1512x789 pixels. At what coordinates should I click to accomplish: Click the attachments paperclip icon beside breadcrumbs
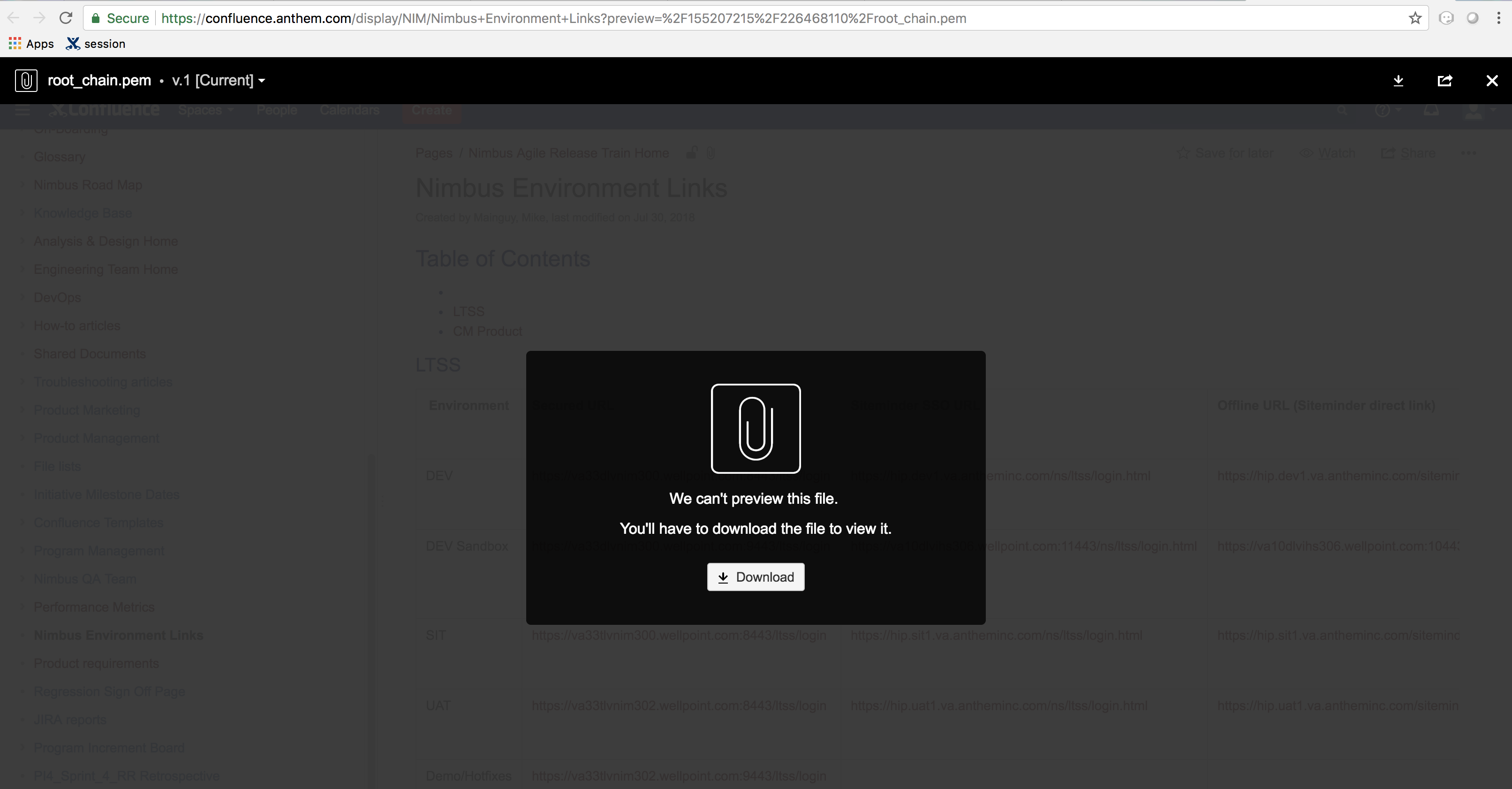click(710, 153)
